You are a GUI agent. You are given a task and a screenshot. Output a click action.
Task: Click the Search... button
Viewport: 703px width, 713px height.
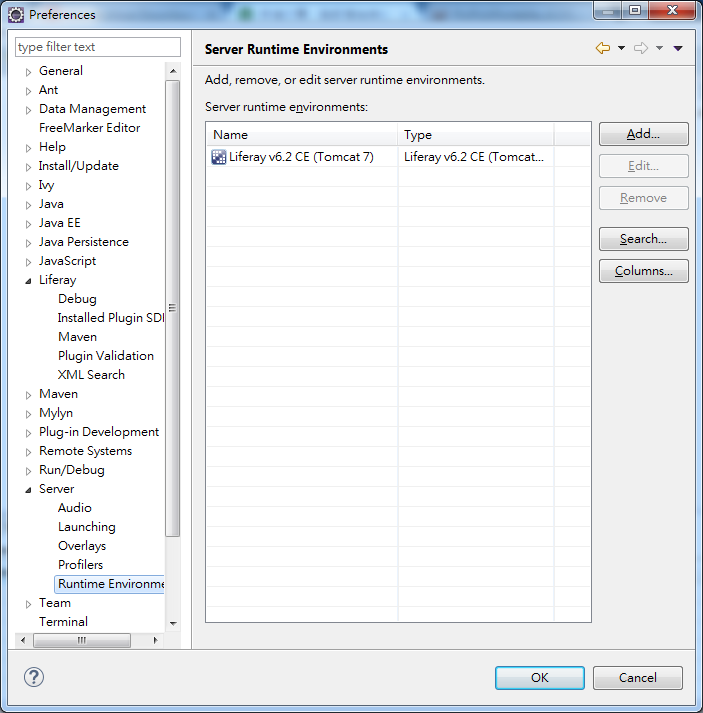[x=643, y=239]
